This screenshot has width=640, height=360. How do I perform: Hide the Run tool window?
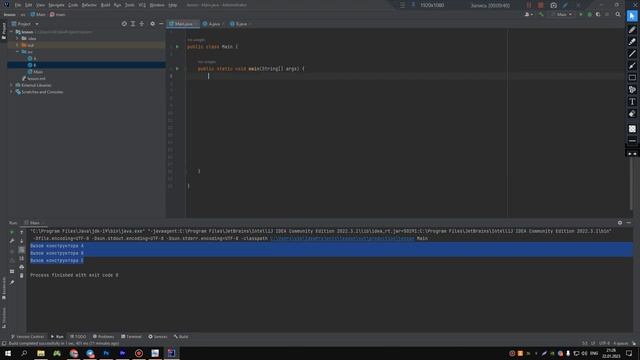tap(629, 223)
